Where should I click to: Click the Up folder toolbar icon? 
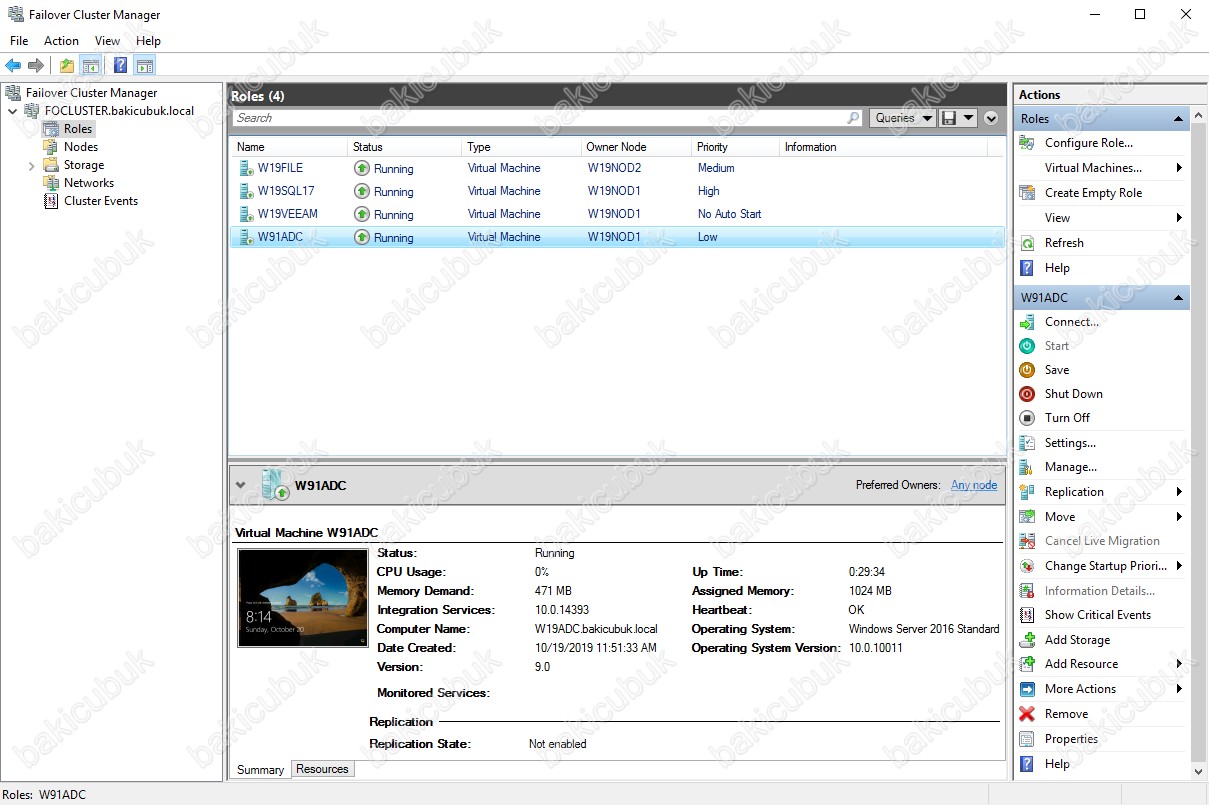click(66, 66)
